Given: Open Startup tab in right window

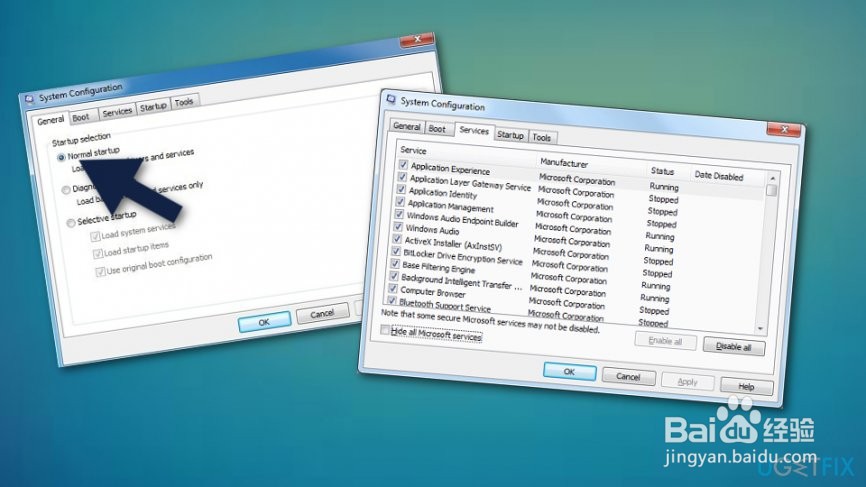Looking at the screenshot, I should point(510,135).
